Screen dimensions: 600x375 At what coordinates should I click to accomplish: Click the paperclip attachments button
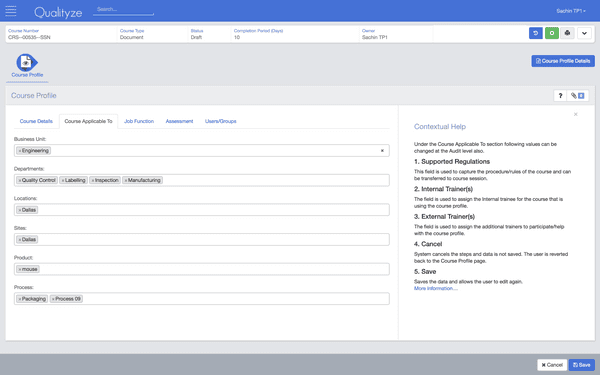click(577, 96)
